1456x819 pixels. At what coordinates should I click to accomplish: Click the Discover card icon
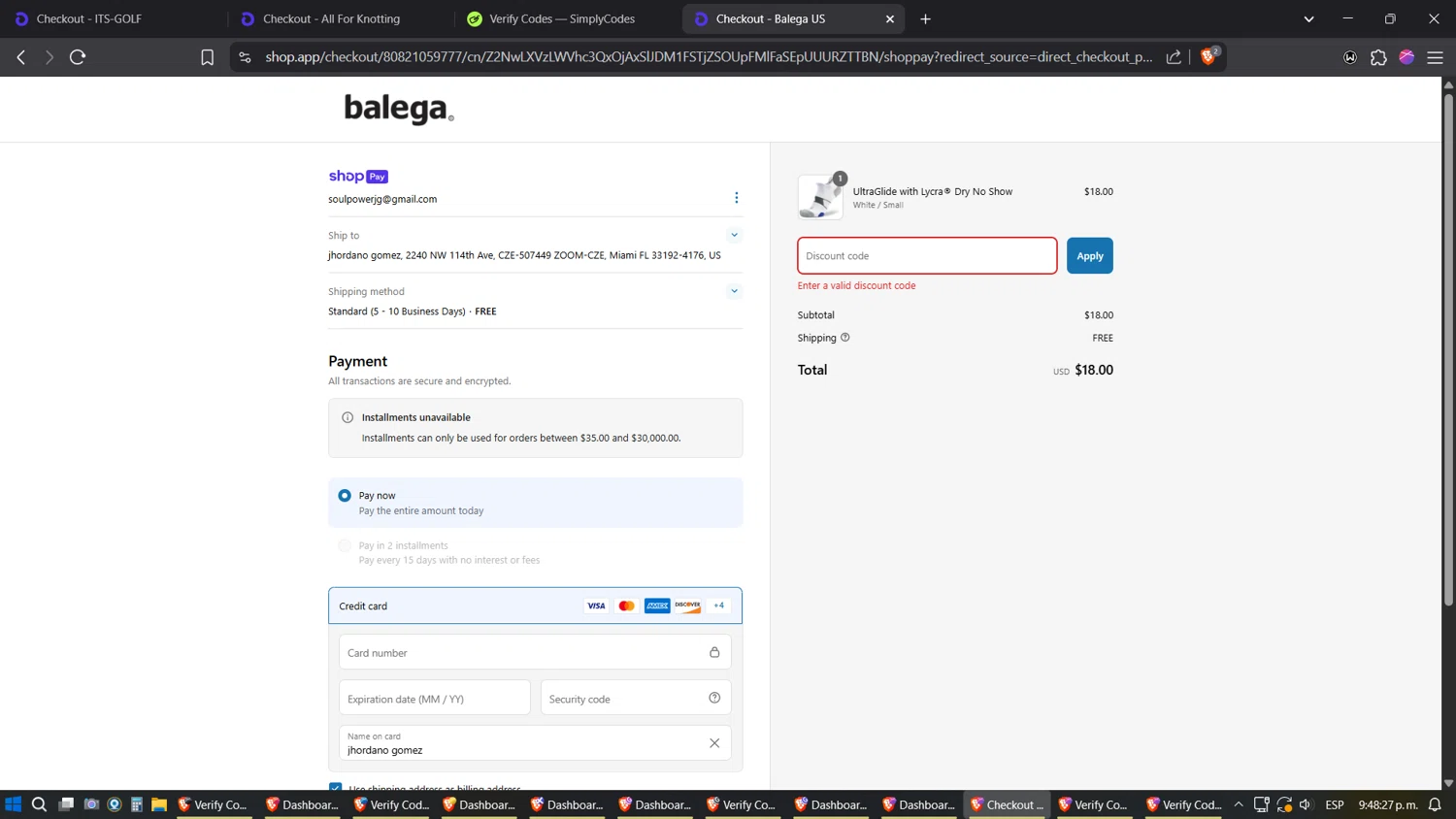tap(688, 606)
